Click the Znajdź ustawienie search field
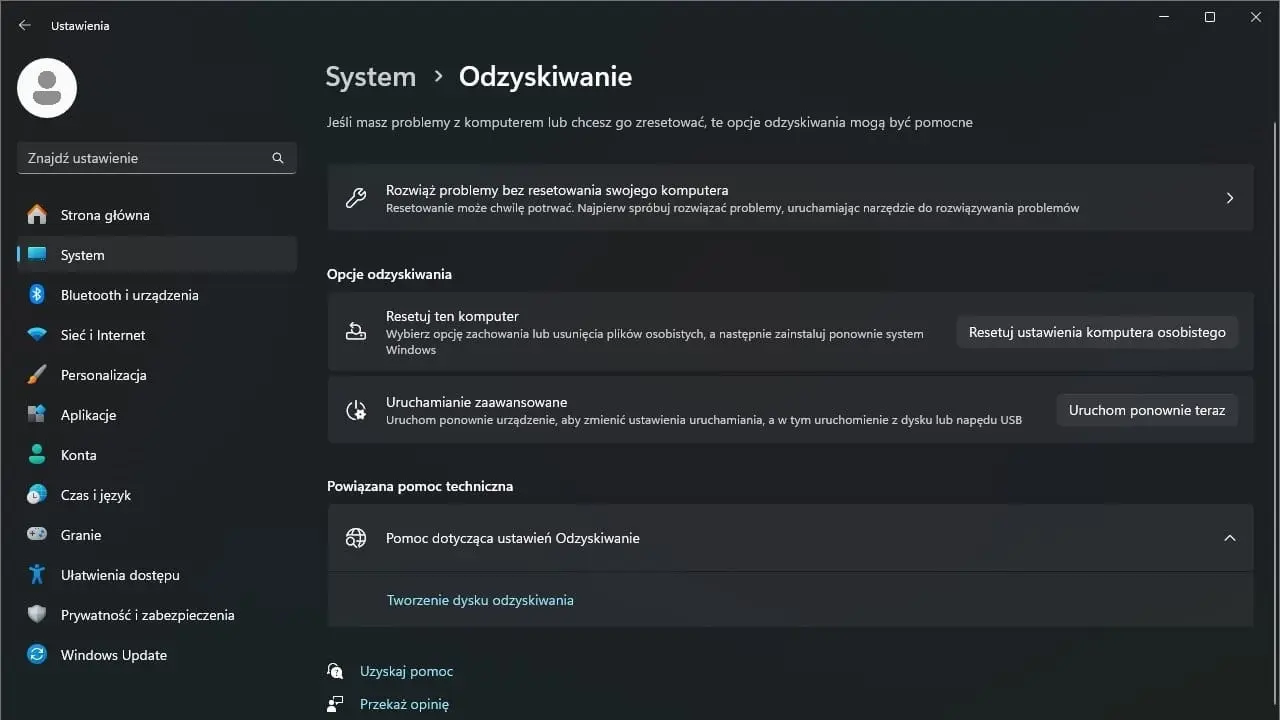 point(150,157)
